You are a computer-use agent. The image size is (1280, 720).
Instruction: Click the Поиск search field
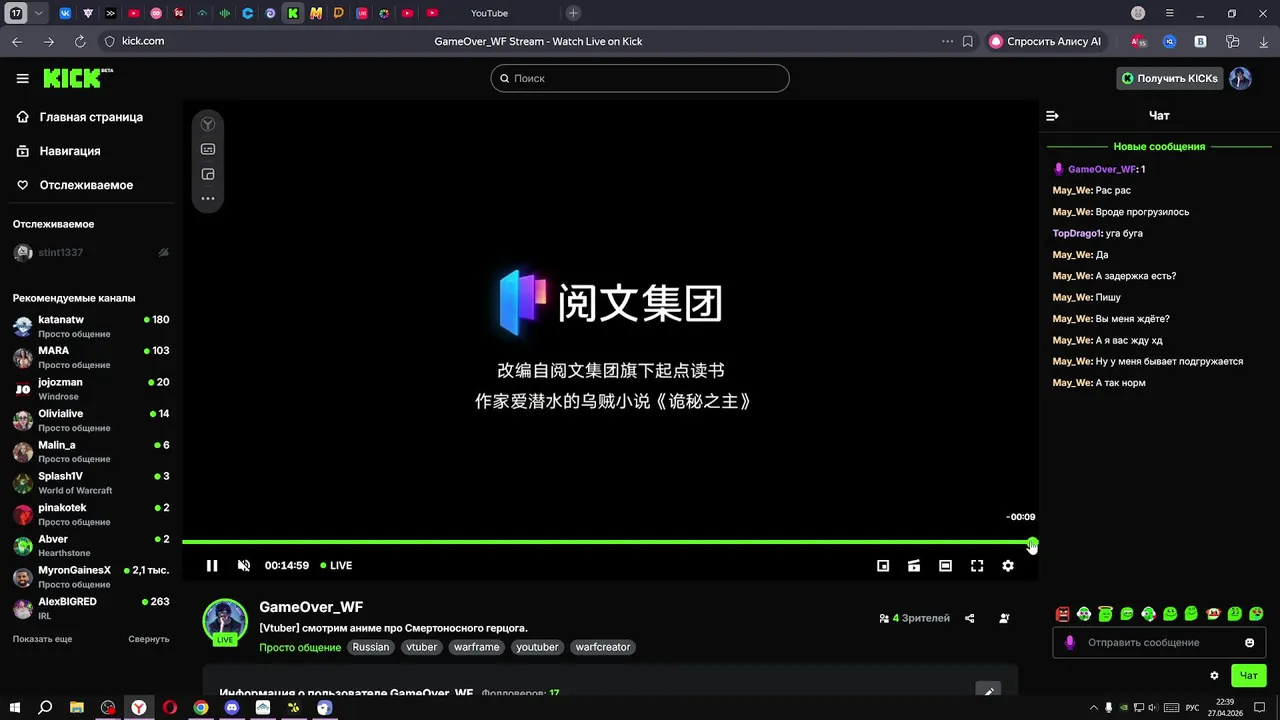(640, 78)
